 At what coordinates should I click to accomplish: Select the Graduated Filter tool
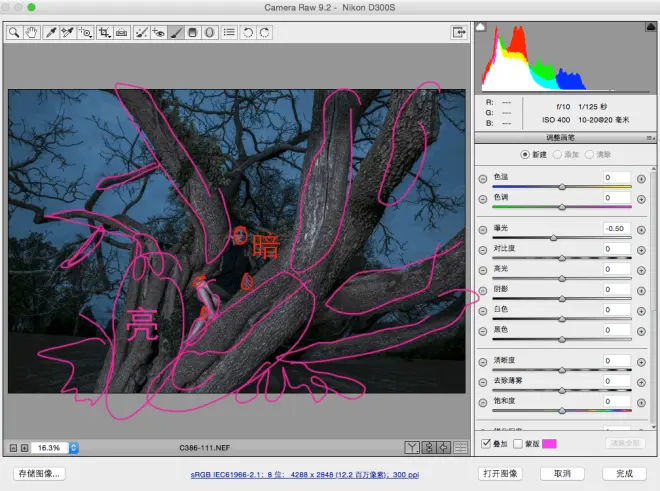(x=192, y=32)
